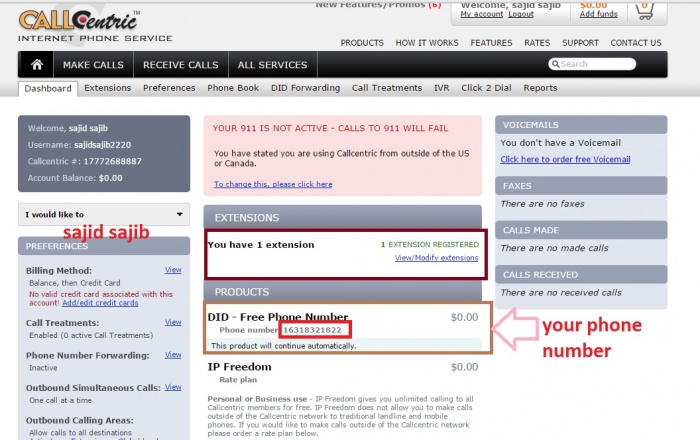The image size is (700, 440).
Task: Click the Callcentric logo
Action: point(95,26)
